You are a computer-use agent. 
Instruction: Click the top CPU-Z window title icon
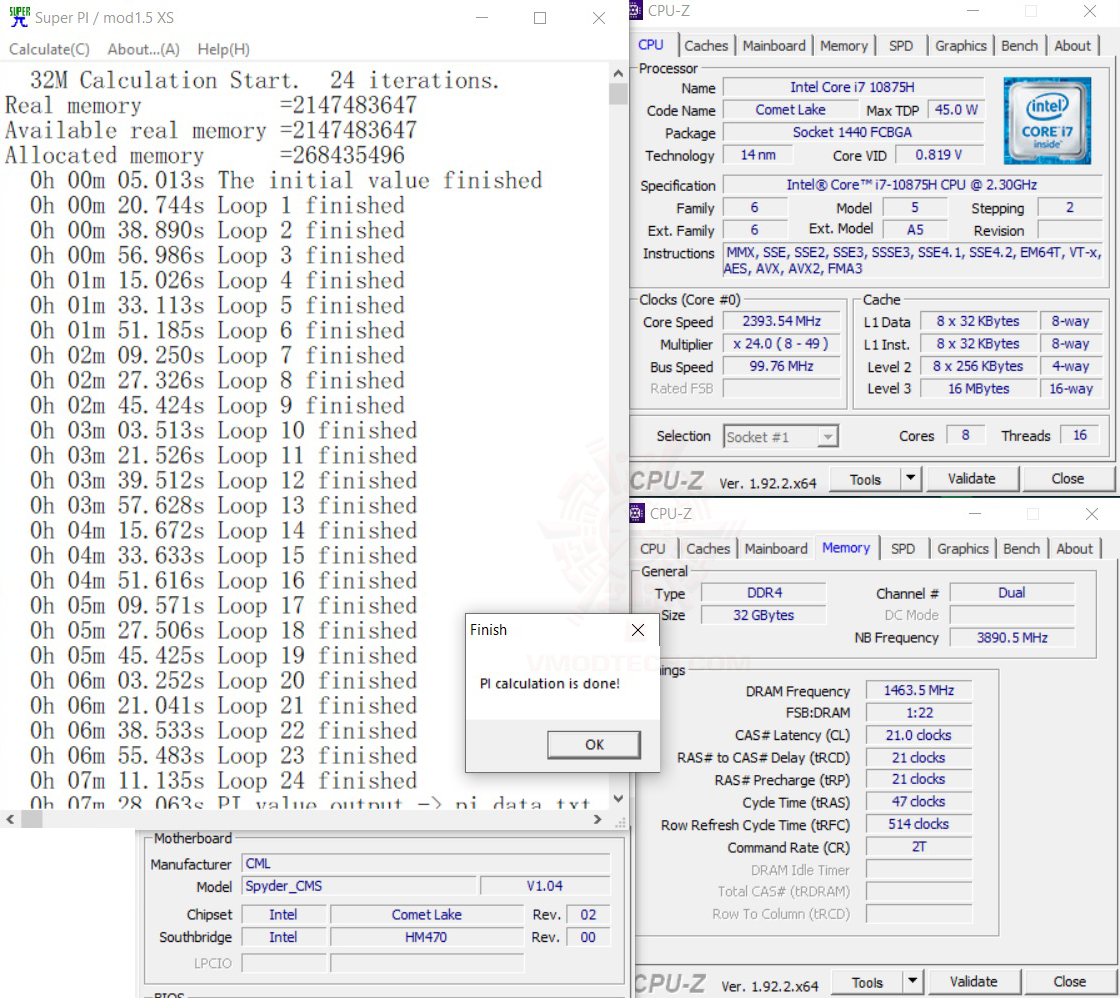pos(636,11)
